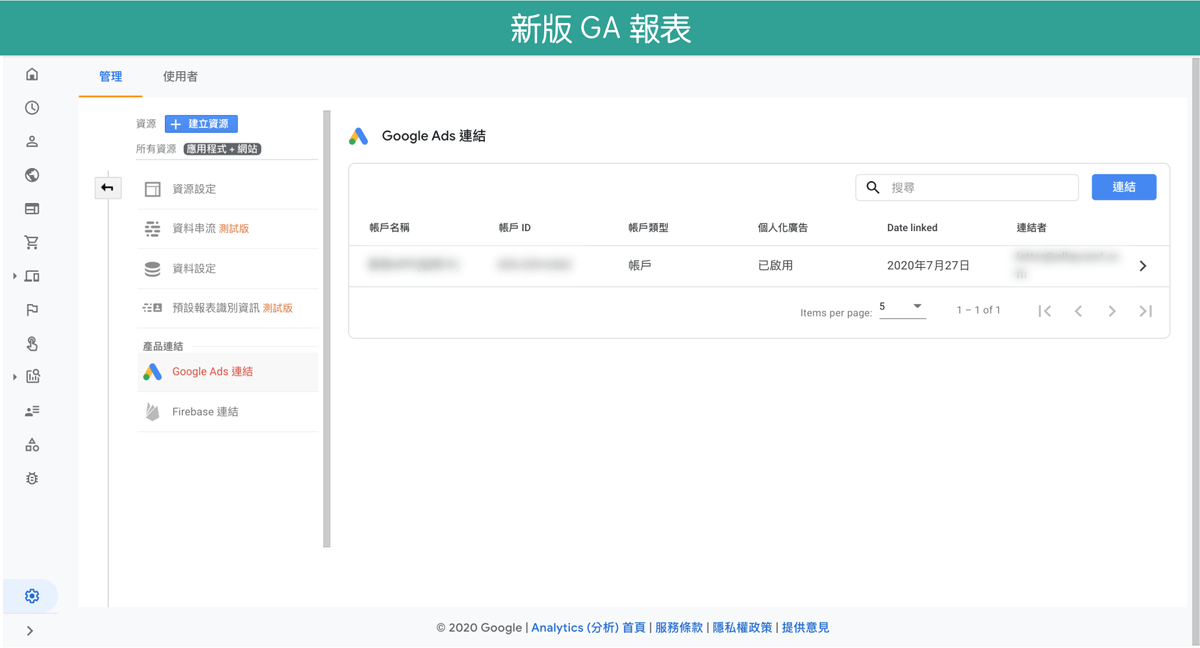Switch to the 管理 tab
Screen dimensions: 1200x648
tap(110, 76)
